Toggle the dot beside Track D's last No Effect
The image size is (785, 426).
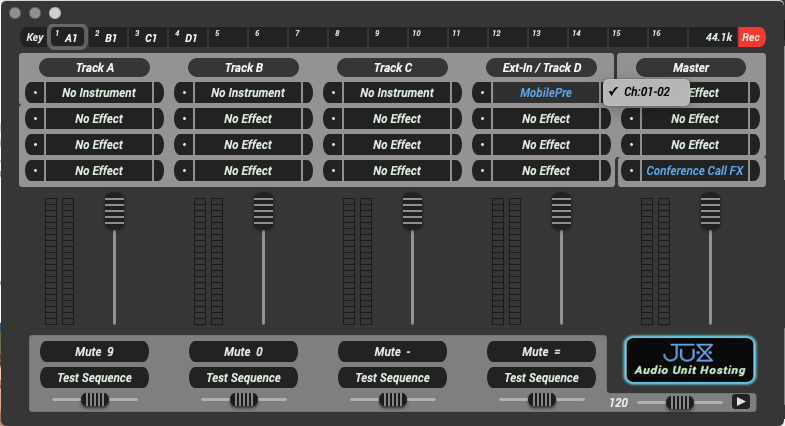tap(482, 171)
